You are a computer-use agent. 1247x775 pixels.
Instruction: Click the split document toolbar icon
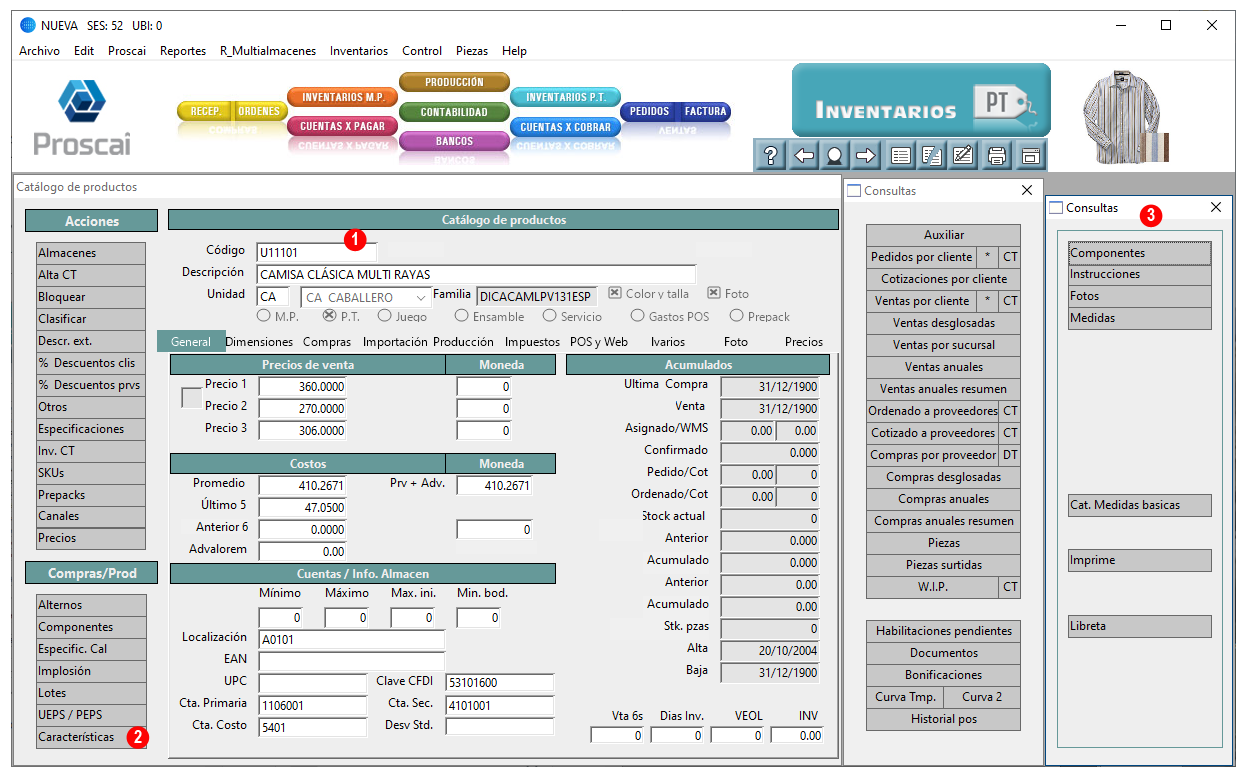click(932, 155)
